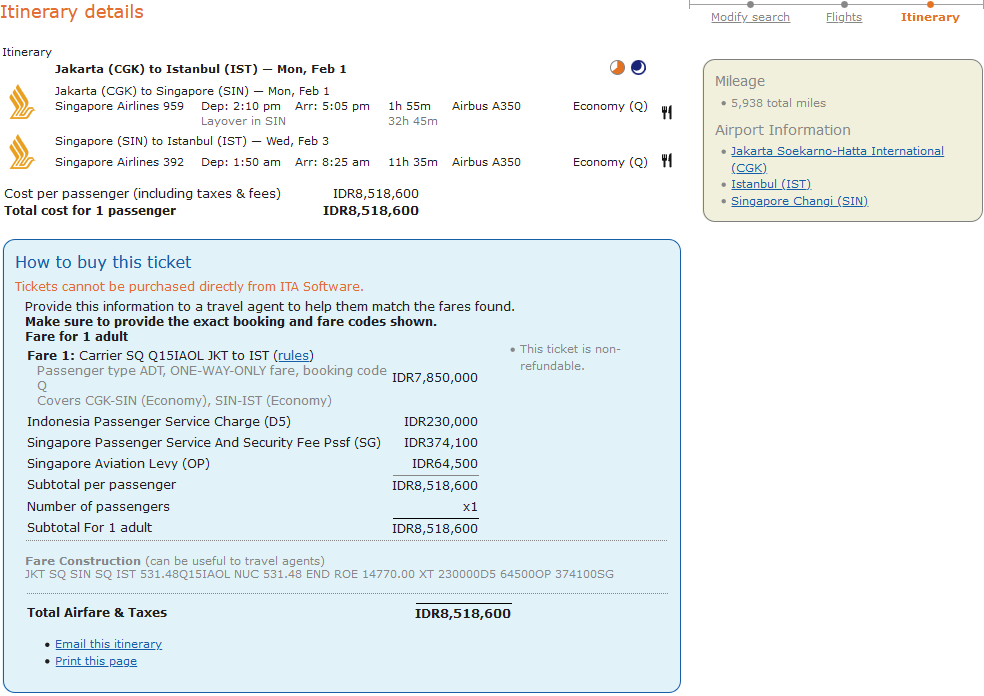This screenshot has width=984, height=696.
Task: Click the '11h 35m' flight duration
Action: click(x=413, y=162)
